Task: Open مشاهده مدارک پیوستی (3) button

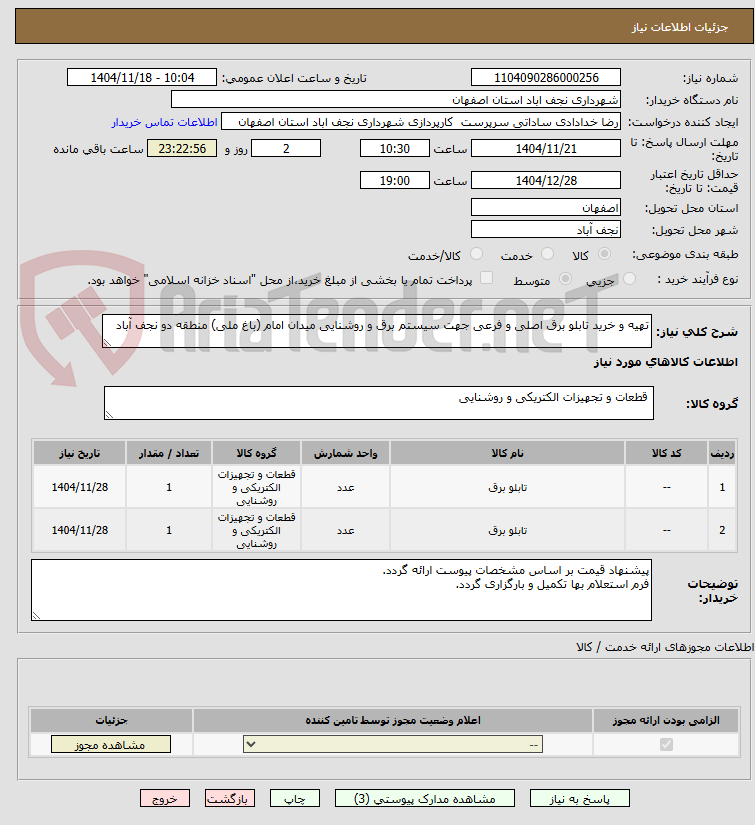Action: [425, 799]
